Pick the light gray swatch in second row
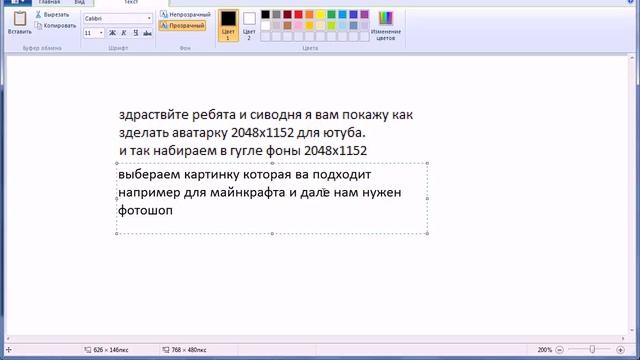 (x=276, y=26)
